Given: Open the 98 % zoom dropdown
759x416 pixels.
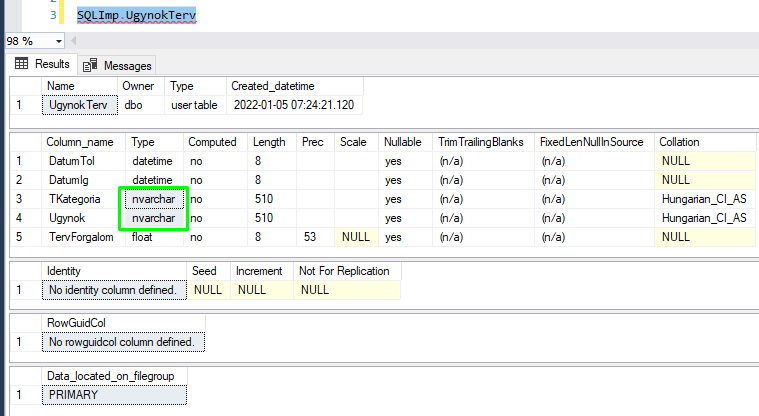Looking at the screenshot, I should tap(58, 41).
